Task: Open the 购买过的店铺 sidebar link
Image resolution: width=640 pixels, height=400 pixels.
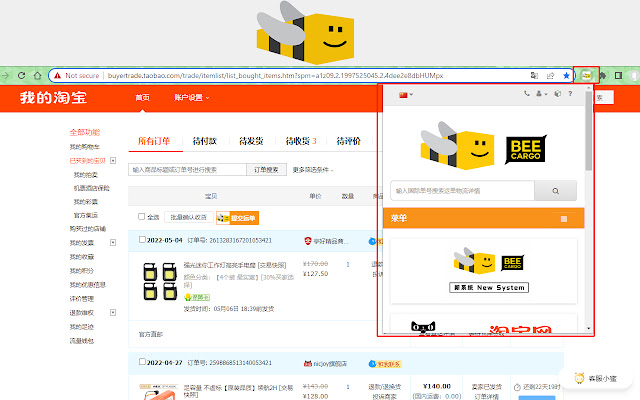Action: 87,229
